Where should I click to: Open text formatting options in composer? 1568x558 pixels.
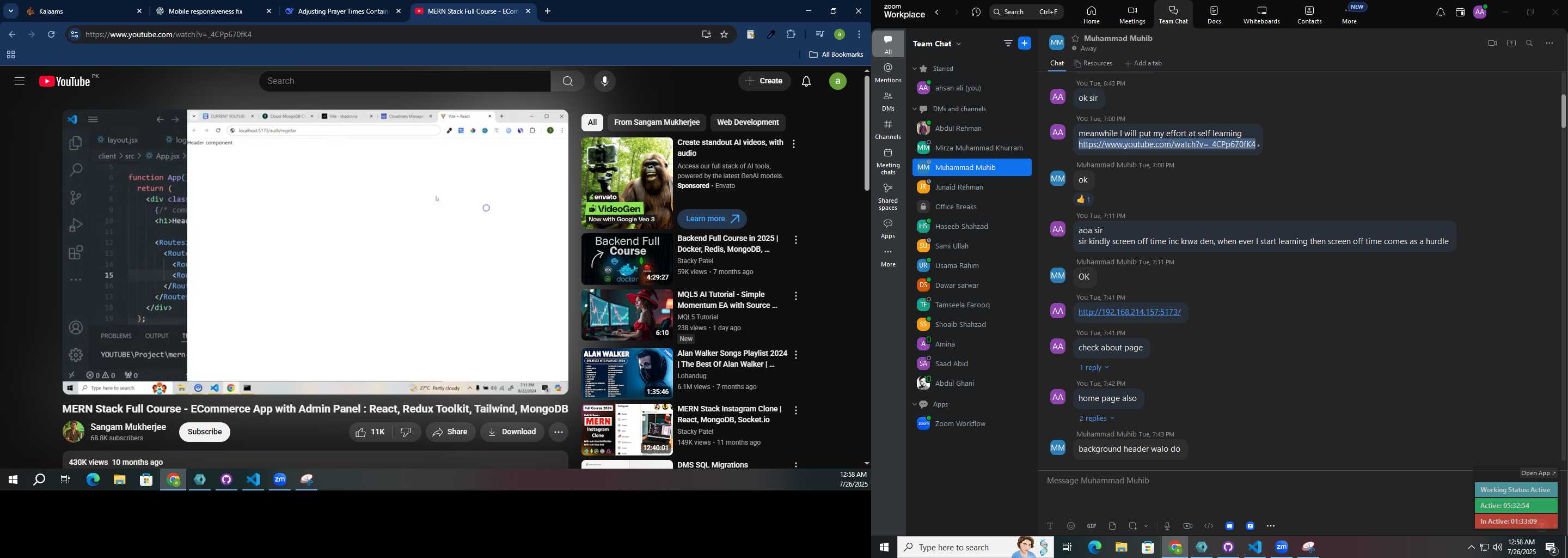point(1050,526)
